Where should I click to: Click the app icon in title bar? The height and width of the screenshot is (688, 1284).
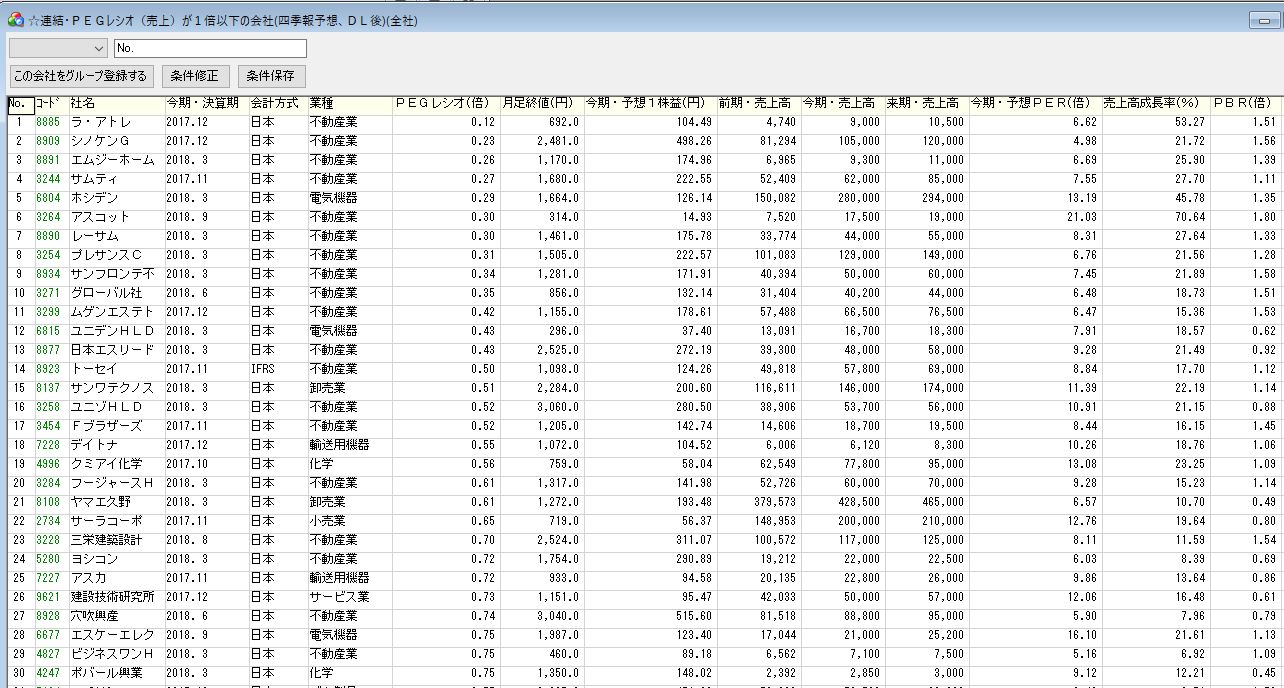pos(15,20)
